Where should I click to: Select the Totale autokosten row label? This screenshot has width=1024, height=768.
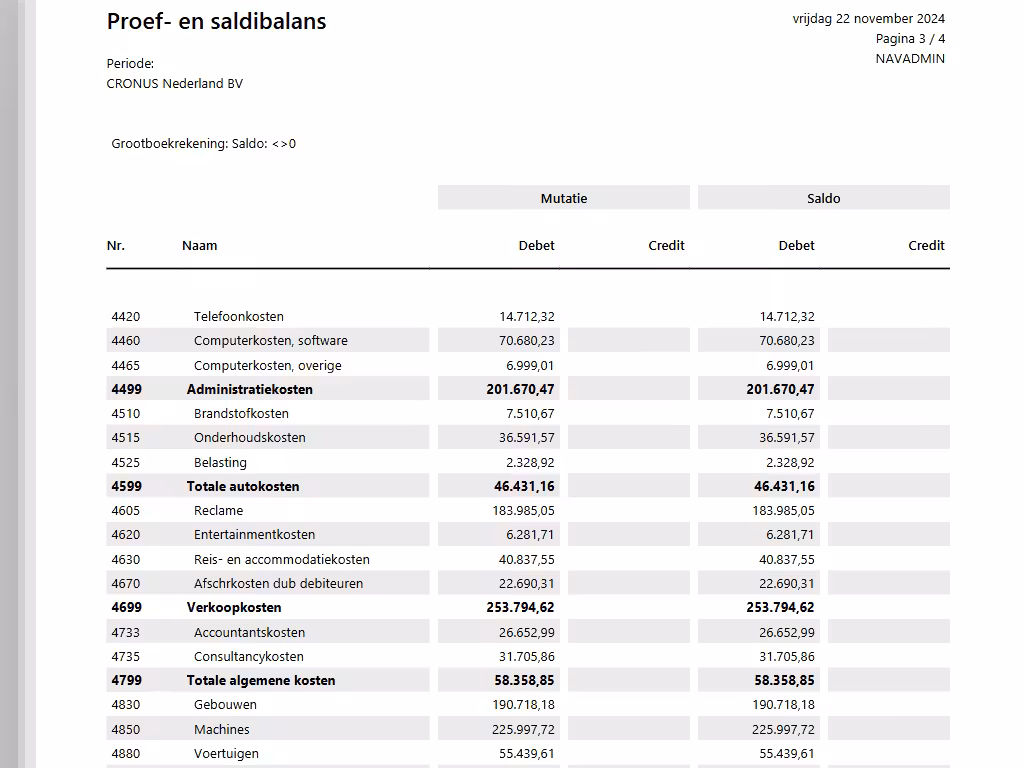pyautogui.click(x=243, y=486)
